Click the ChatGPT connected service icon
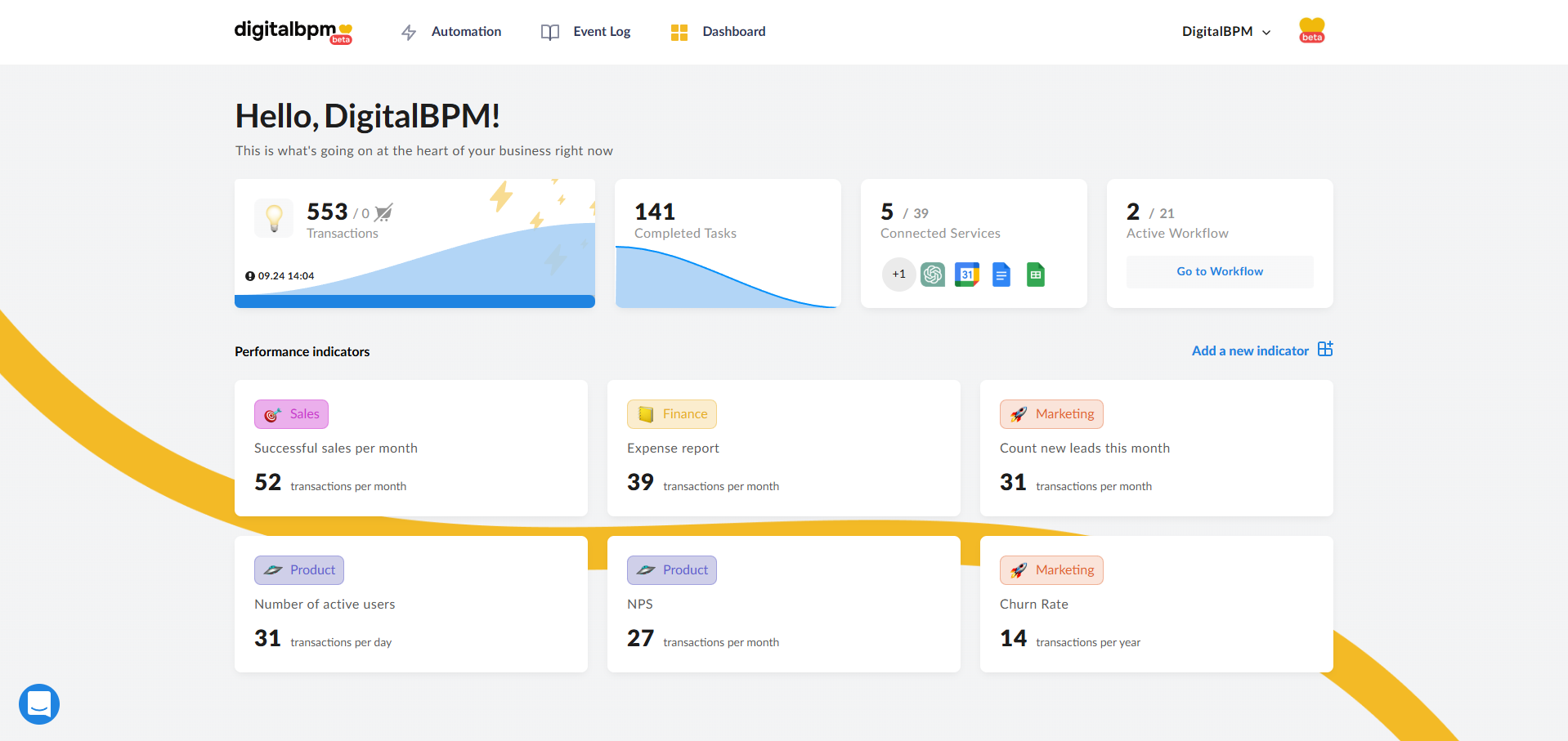The image size is (1568, 741). pos(933,275)
